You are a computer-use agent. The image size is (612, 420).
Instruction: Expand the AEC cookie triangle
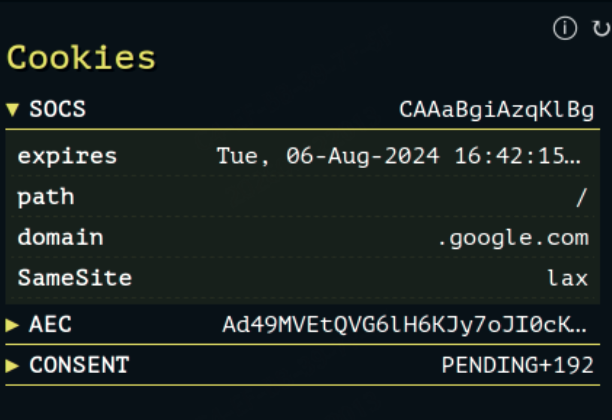12,325
